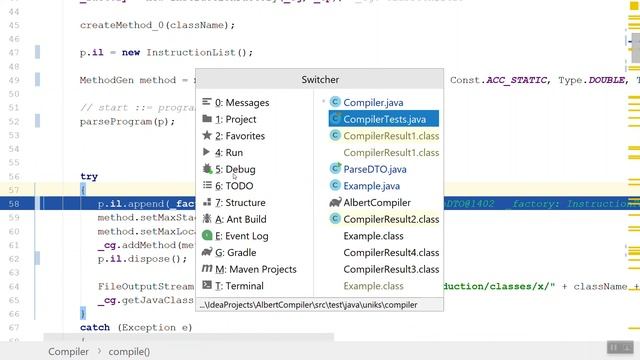Click the Ant Build ant icon
640x360 pixels.
tap(207, 219)
